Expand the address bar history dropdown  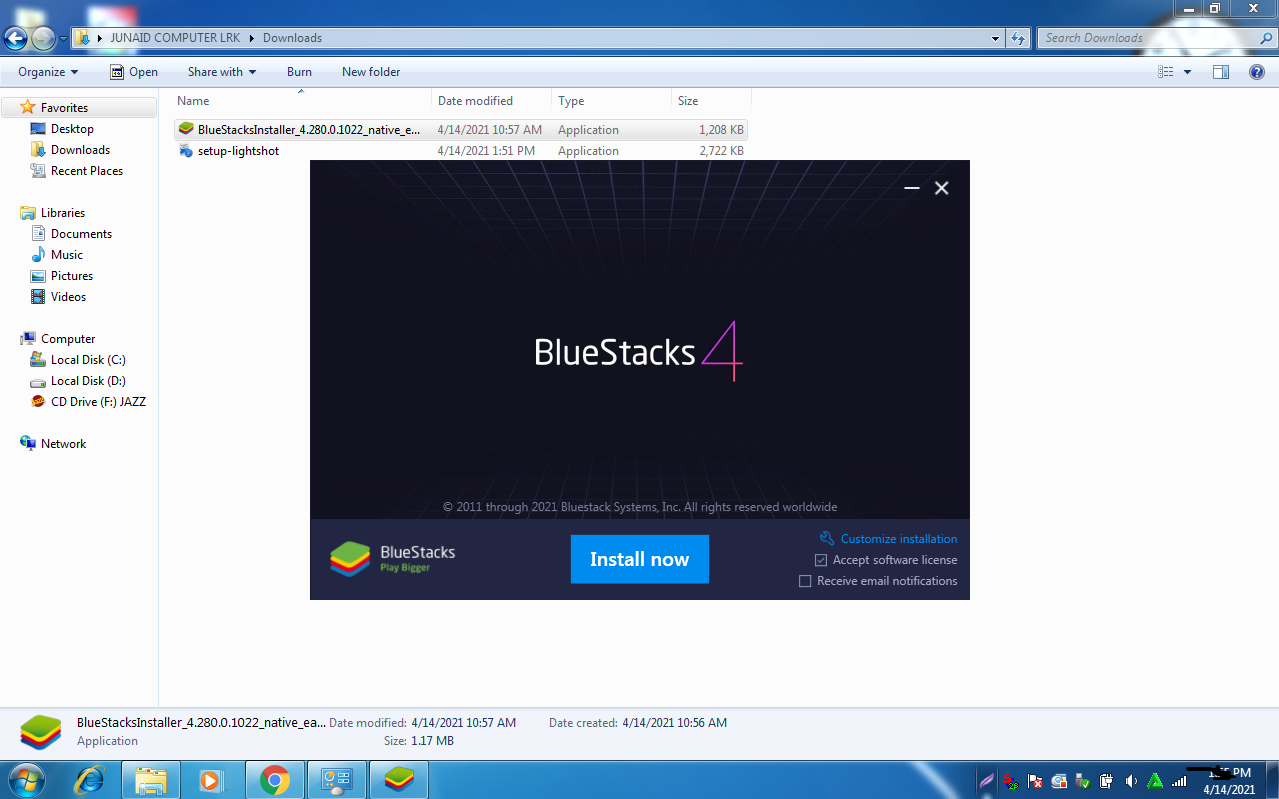click(x=995, y=38)
